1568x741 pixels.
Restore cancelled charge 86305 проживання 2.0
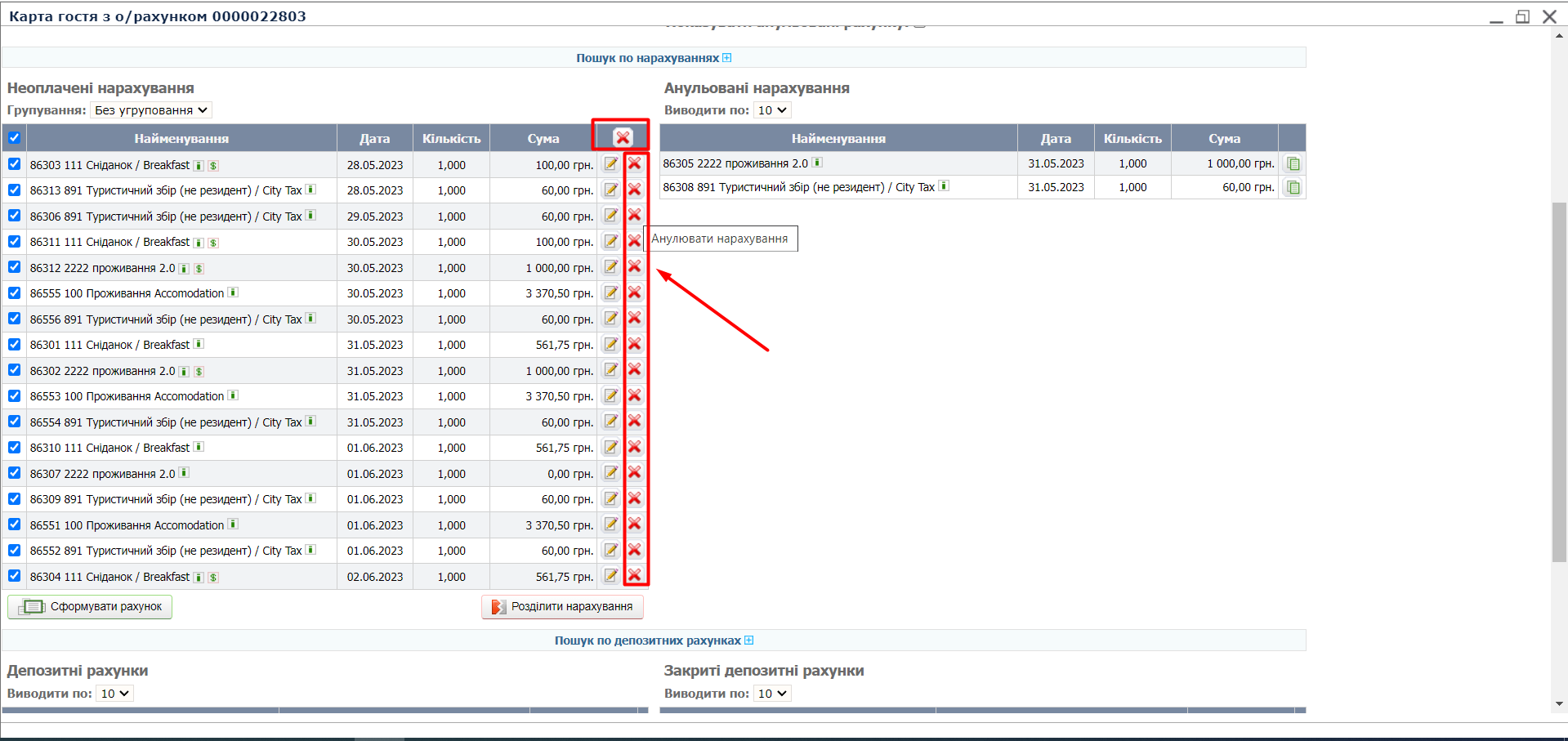pos(1293,164)
